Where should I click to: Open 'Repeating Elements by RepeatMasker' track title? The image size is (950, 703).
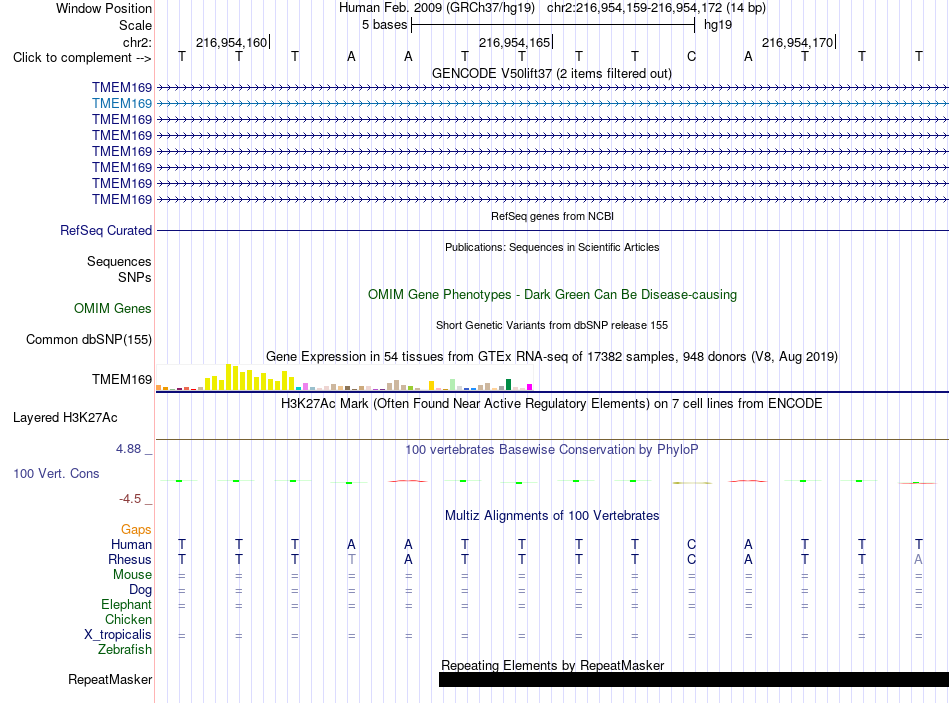point(552,665)
